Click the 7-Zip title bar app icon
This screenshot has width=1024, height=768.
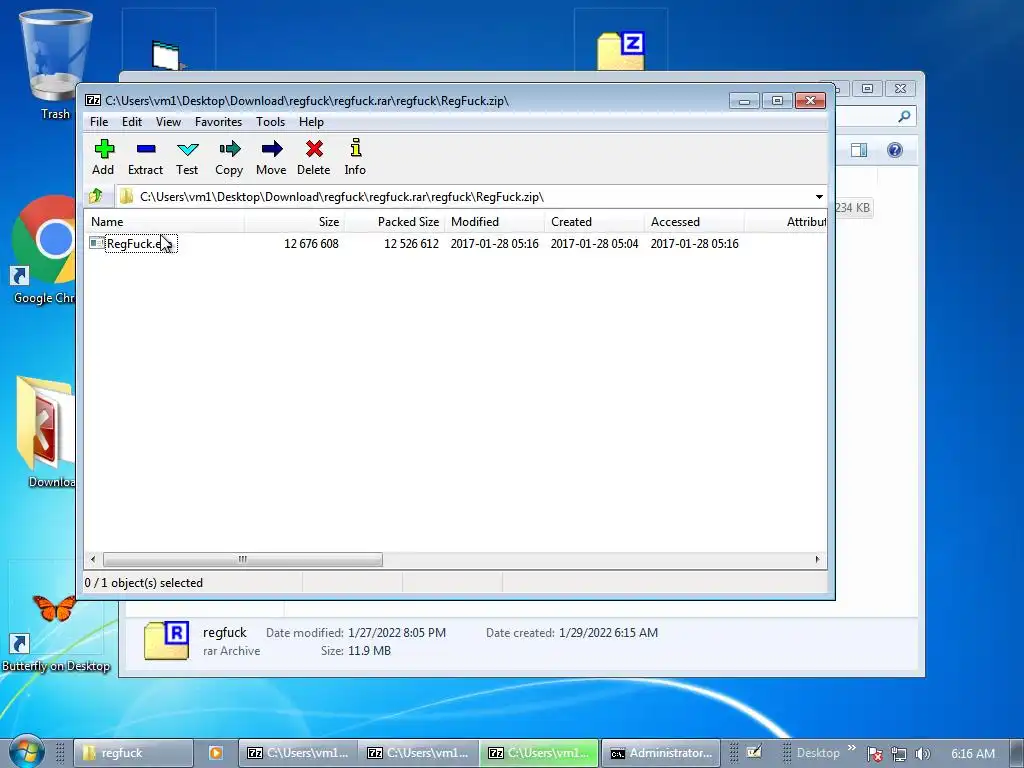(93, 101)
